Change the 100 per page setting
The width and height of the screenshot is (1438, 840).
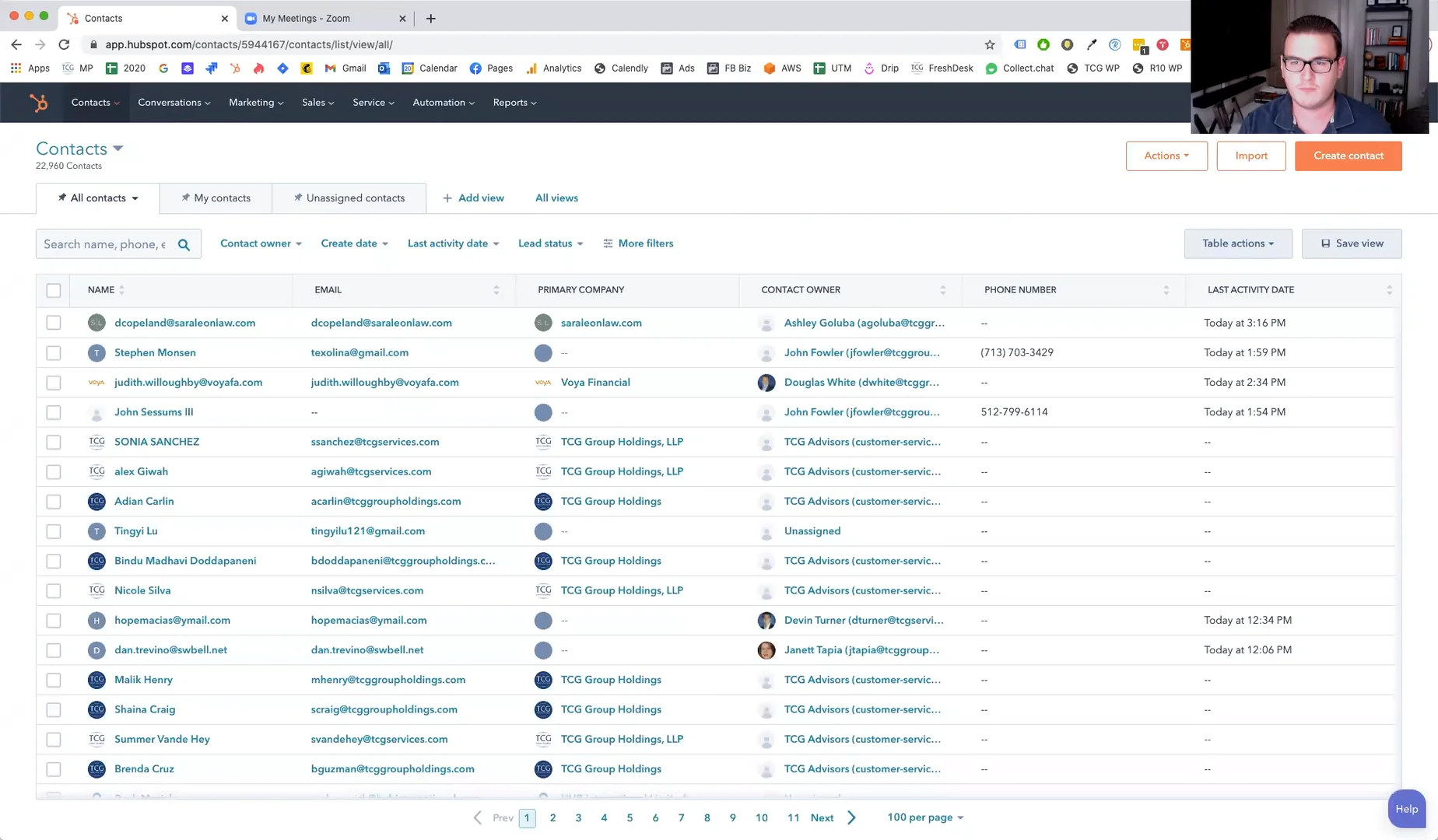[925, 817]
